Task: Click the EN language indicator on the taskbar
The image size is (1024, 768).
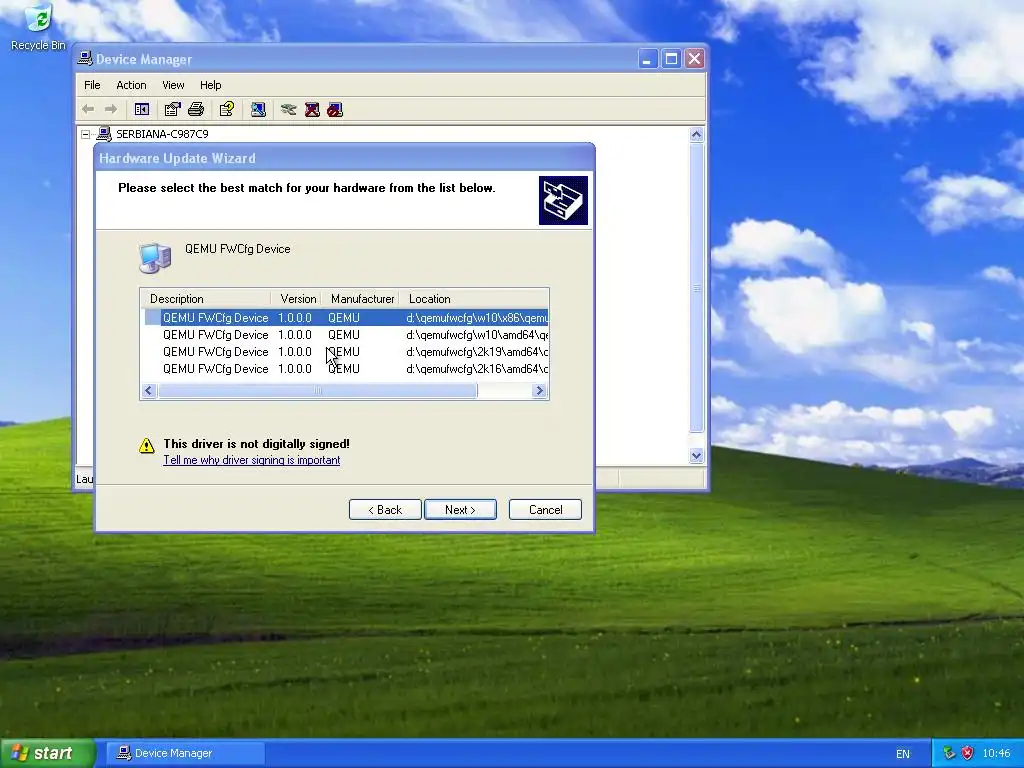Action: coord(903,754)
